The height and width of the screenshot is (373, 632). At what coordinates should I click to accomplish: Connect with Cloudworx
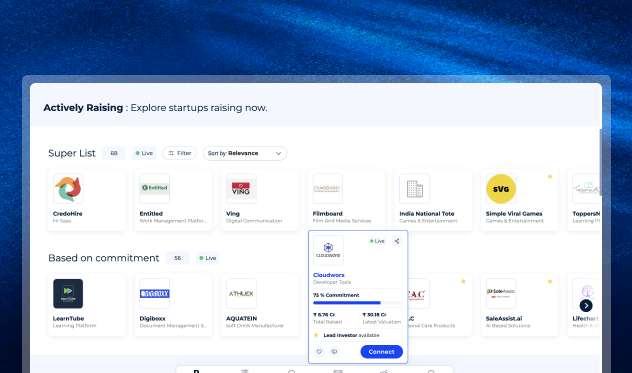coord(381,352)
